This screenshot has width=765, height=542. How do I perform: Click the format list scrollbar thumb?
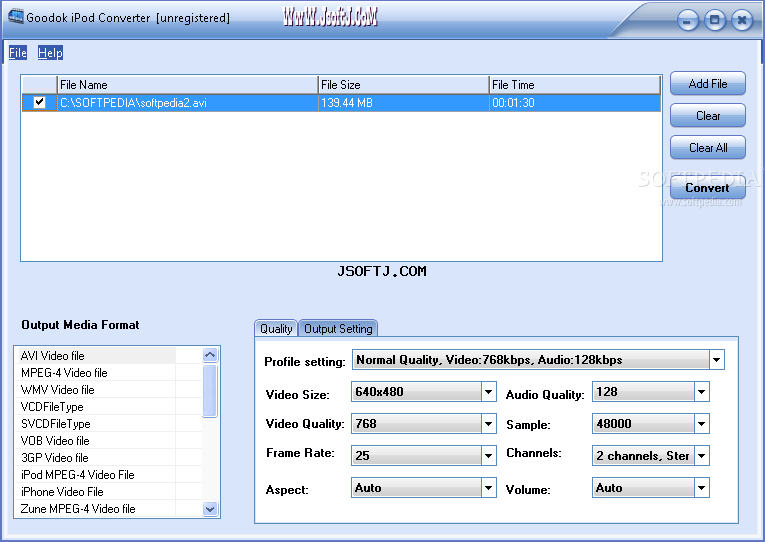click(x=210, y=391)
